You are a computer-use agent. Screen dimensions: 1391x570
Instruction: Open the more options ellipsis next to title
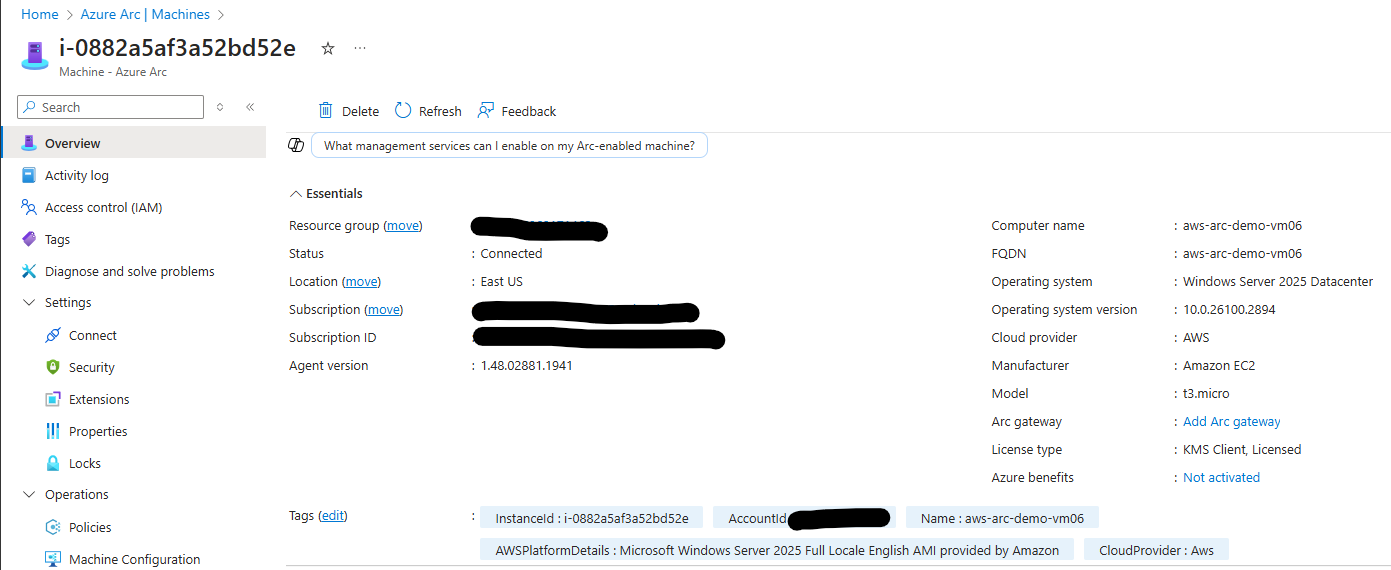coord(360,48)
